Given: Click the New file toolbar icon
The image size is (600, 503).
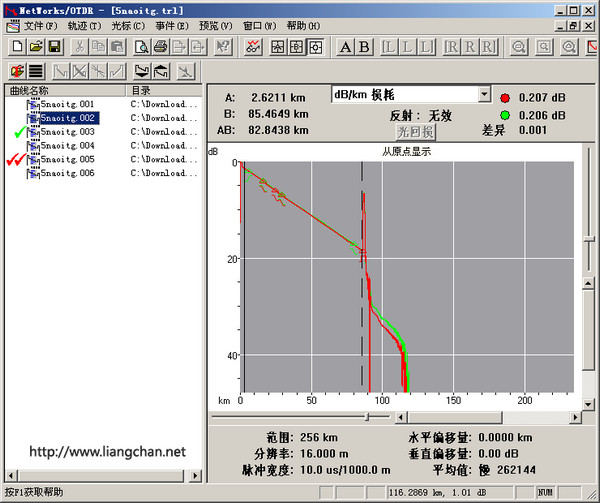Looking at the screenshot, I should point(17,46).
